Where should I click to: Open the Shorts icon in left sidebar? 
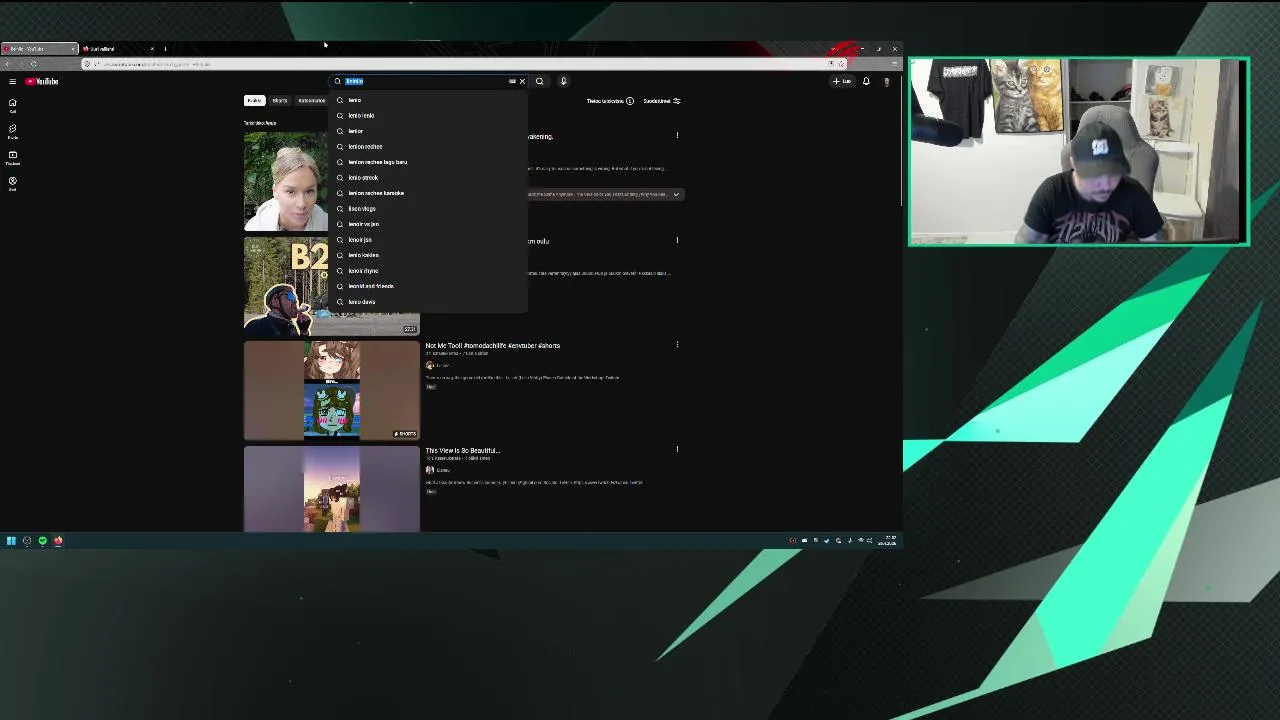coord(12,131)
